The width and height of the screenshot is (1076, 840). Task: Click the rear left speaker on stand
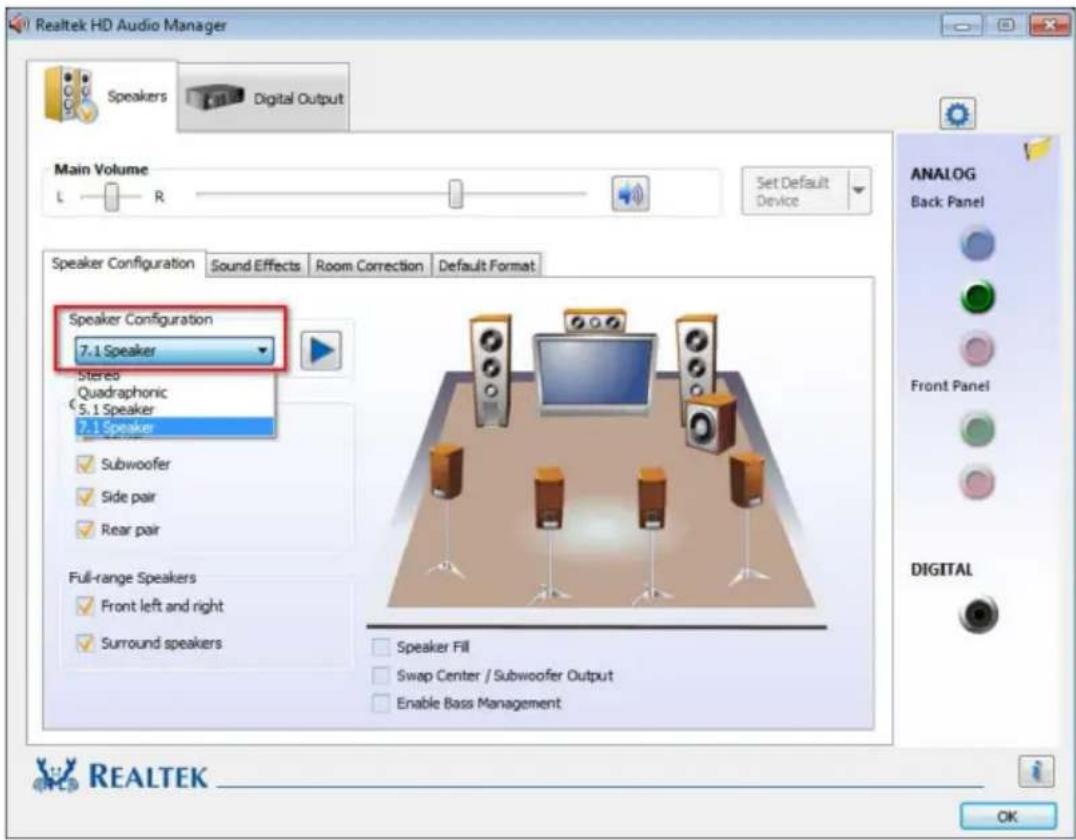tap(549, 534)
